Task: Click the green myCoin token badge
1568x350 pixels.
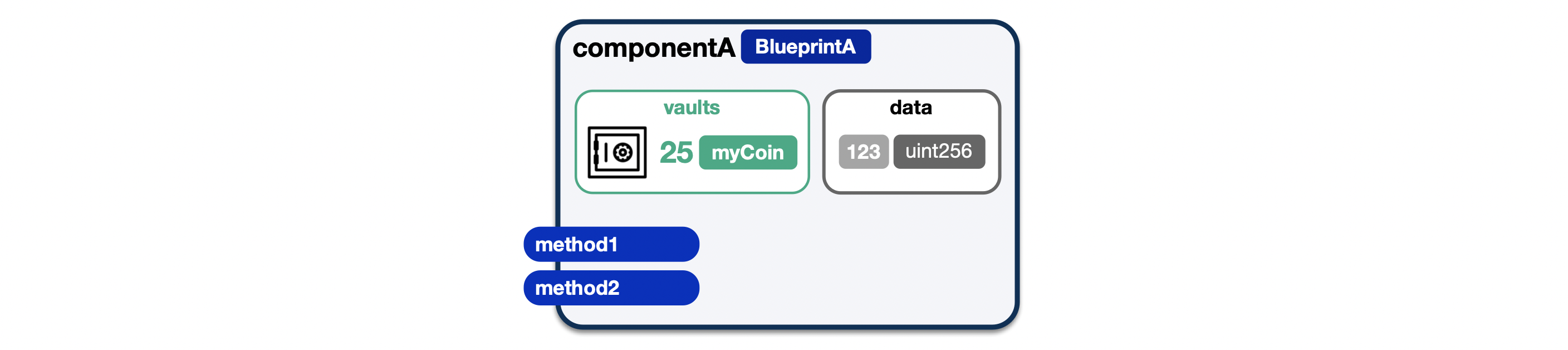Action: tap(747, 153)
